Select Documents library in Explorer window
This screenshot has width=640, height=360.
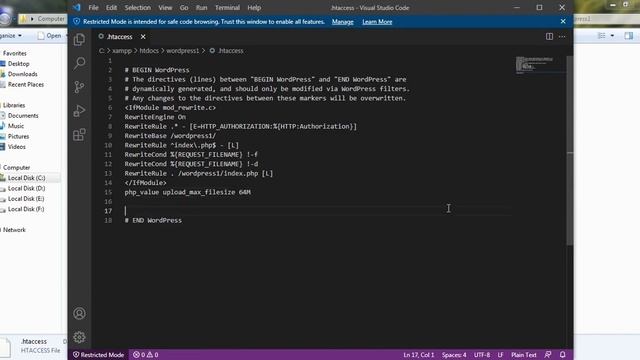coord(23,116)
